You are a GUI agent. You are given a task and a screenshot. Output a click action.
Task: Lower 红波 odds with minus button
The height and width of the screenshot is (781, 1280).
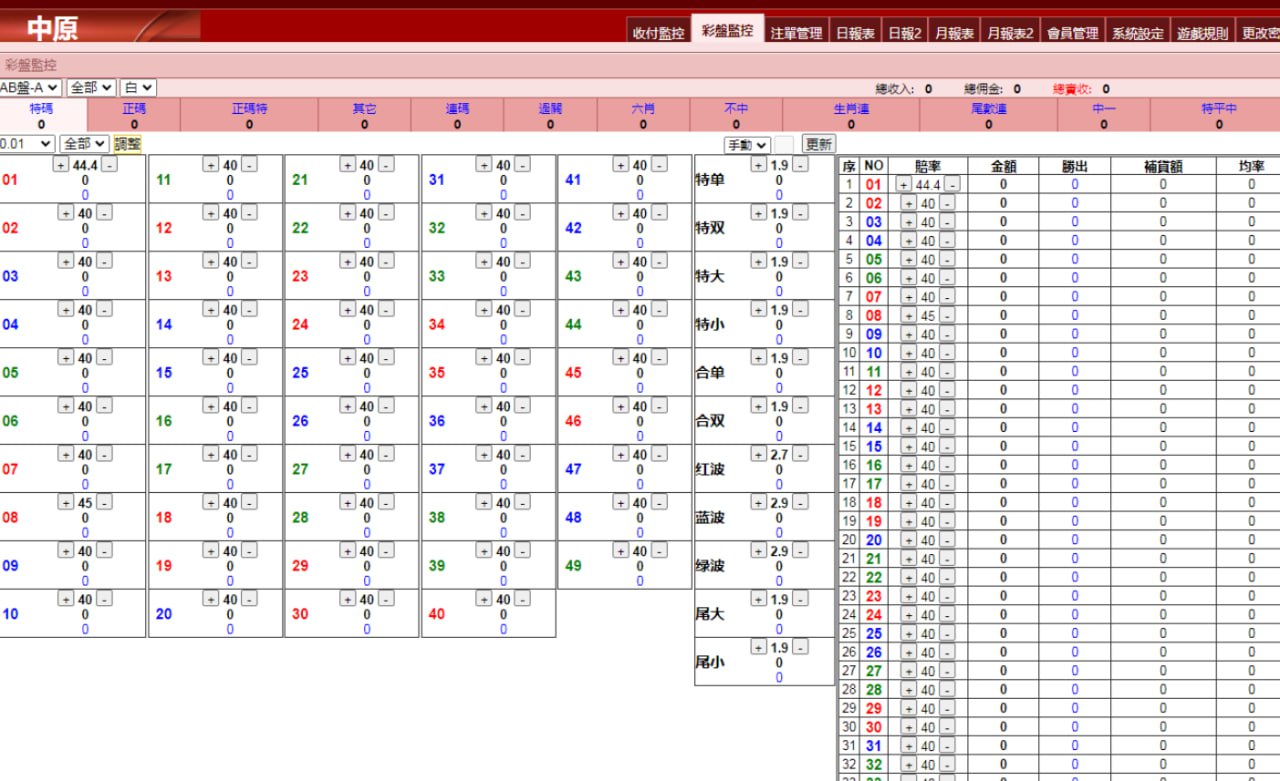click(x=800, y=455)
